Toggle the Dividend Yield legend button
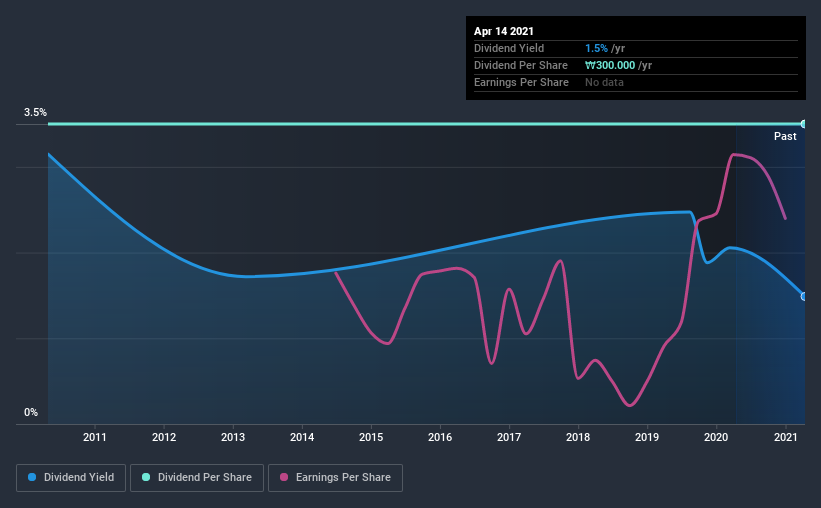This screenshot has width=821, height=508. click(x=71, y=478)
